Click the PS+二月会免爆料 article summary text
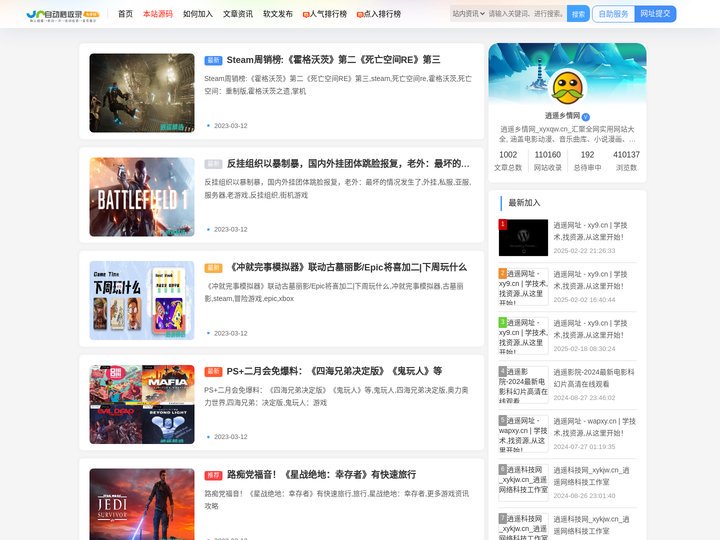 tap(336, 396)
